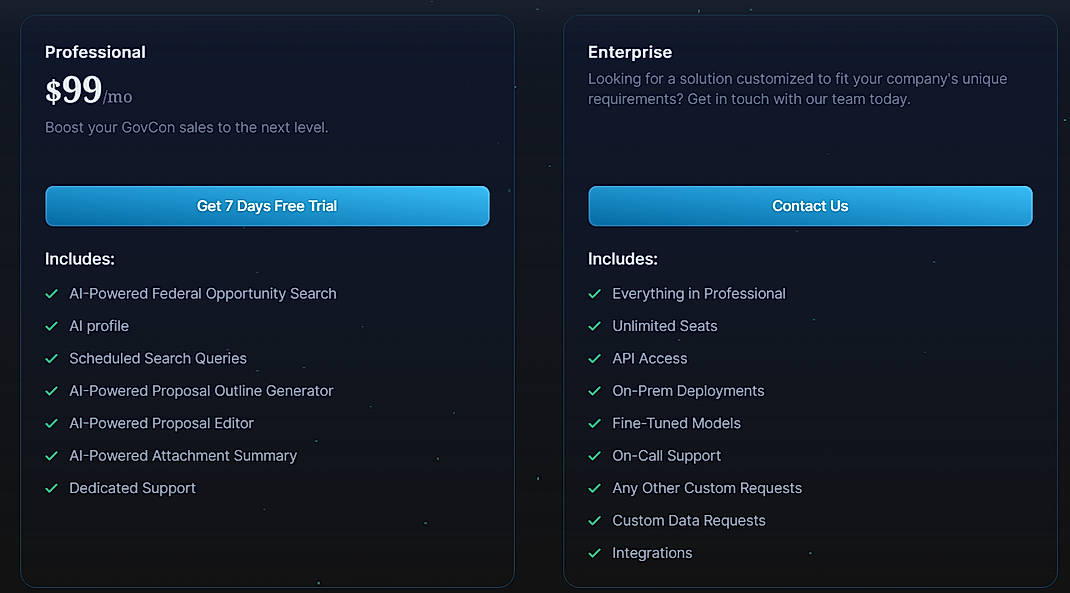Image resolution: width=1070 pixels, height=593 pixels.
Task: Click 'Fine-Tuned Models' feature text
Action: pos(676,423)
